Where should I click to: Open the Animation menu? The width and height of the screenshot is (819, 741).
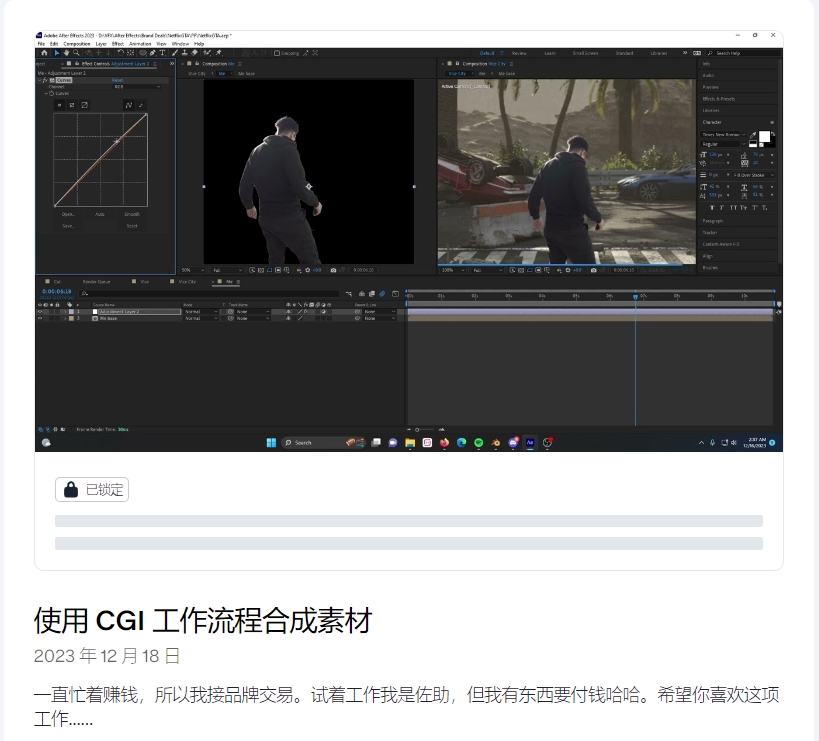point(140,44)
